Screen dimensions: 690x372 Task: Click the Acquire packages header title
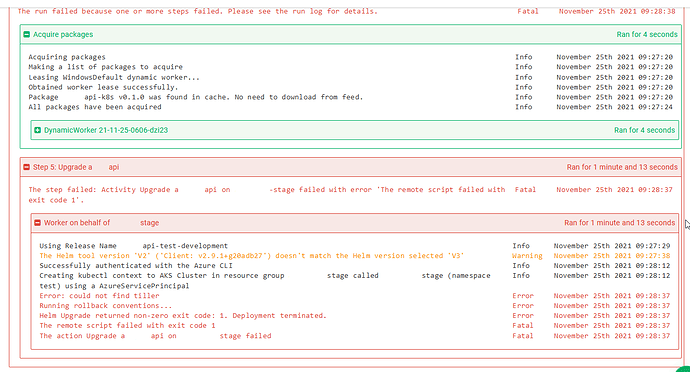click(63, 34)
